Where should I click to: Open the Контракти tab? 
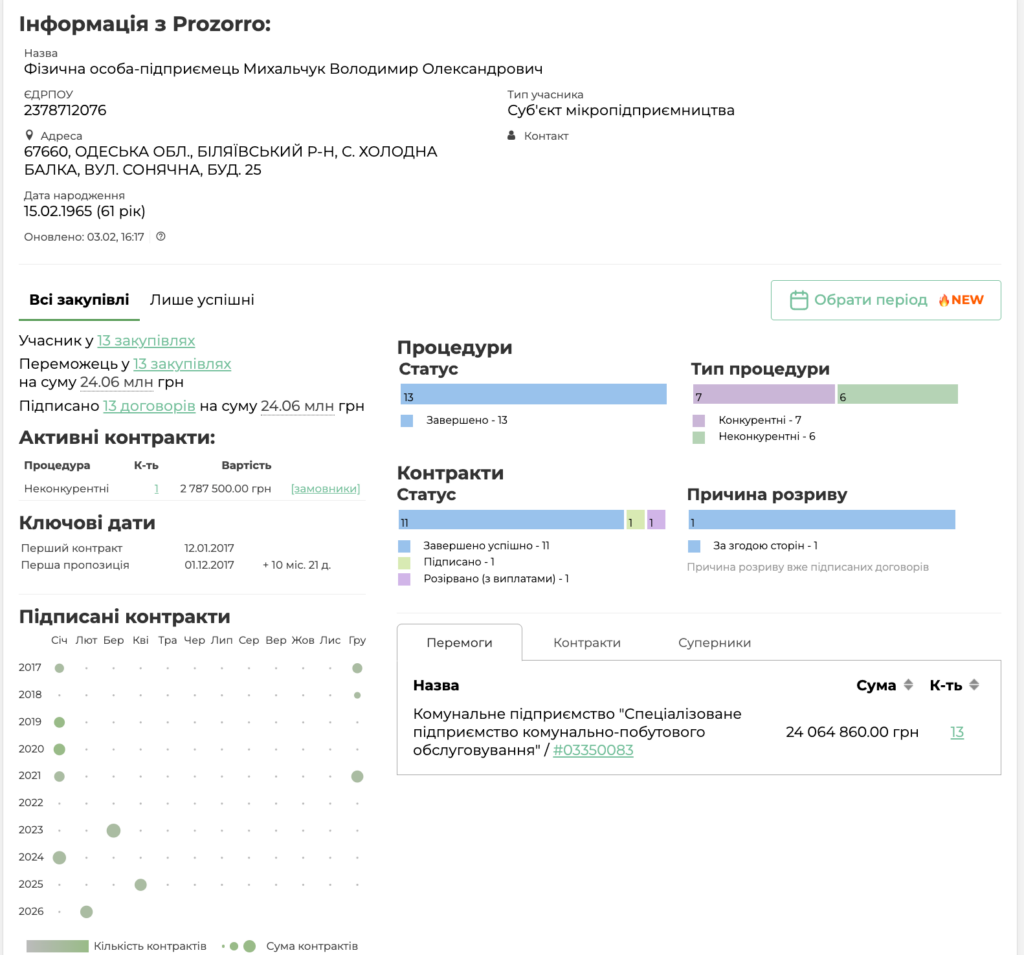tap(587, 643)
